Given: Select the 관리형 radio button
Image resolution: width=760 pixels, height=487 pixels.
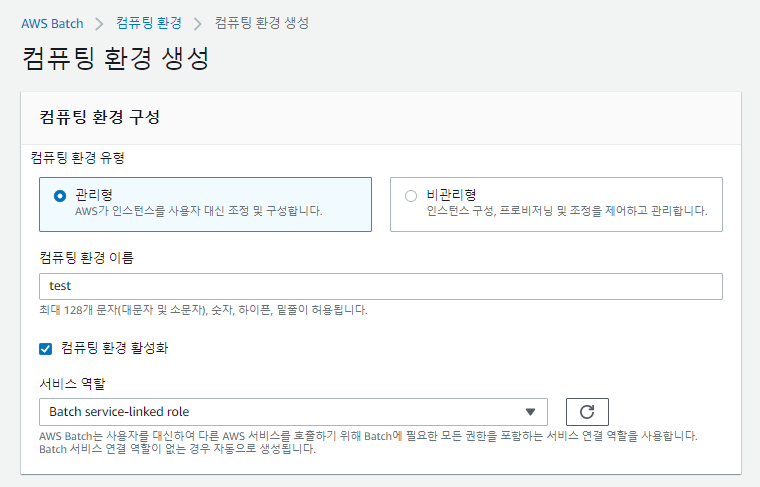Looking at the screenshot, I should click(x=60, y=196).
